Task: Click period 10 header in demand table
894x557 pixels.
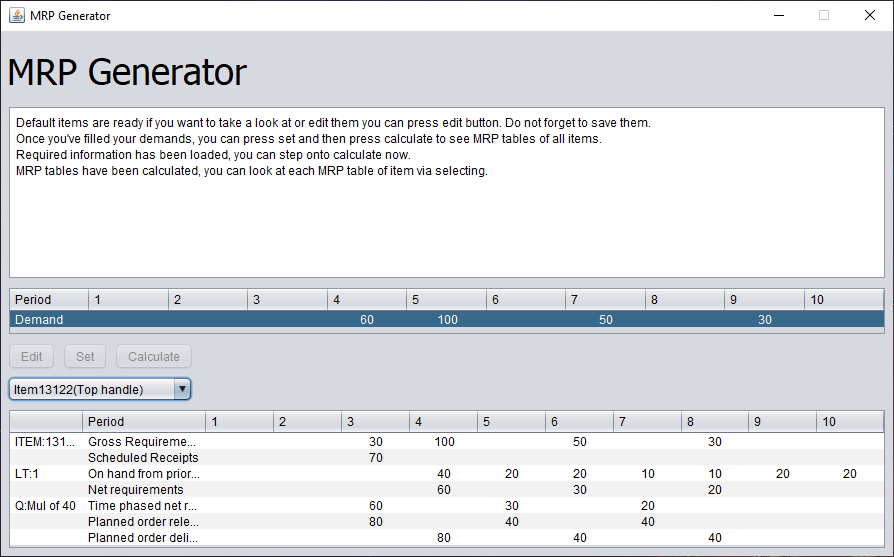Action: (x=844, y=300)
